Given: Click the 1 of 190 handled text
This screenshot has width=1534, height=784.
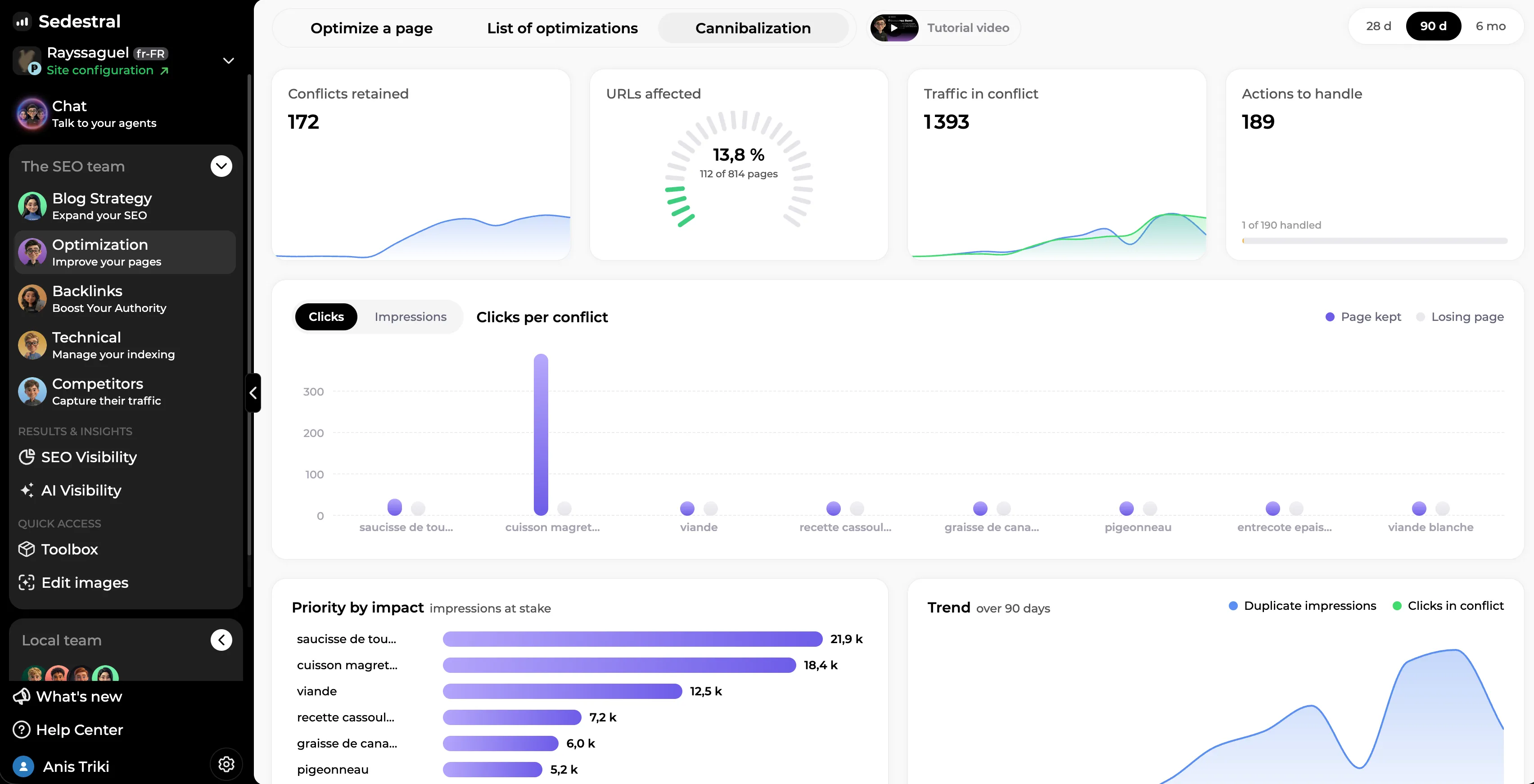Looking at the screenshot, I should click(1281, 225).
